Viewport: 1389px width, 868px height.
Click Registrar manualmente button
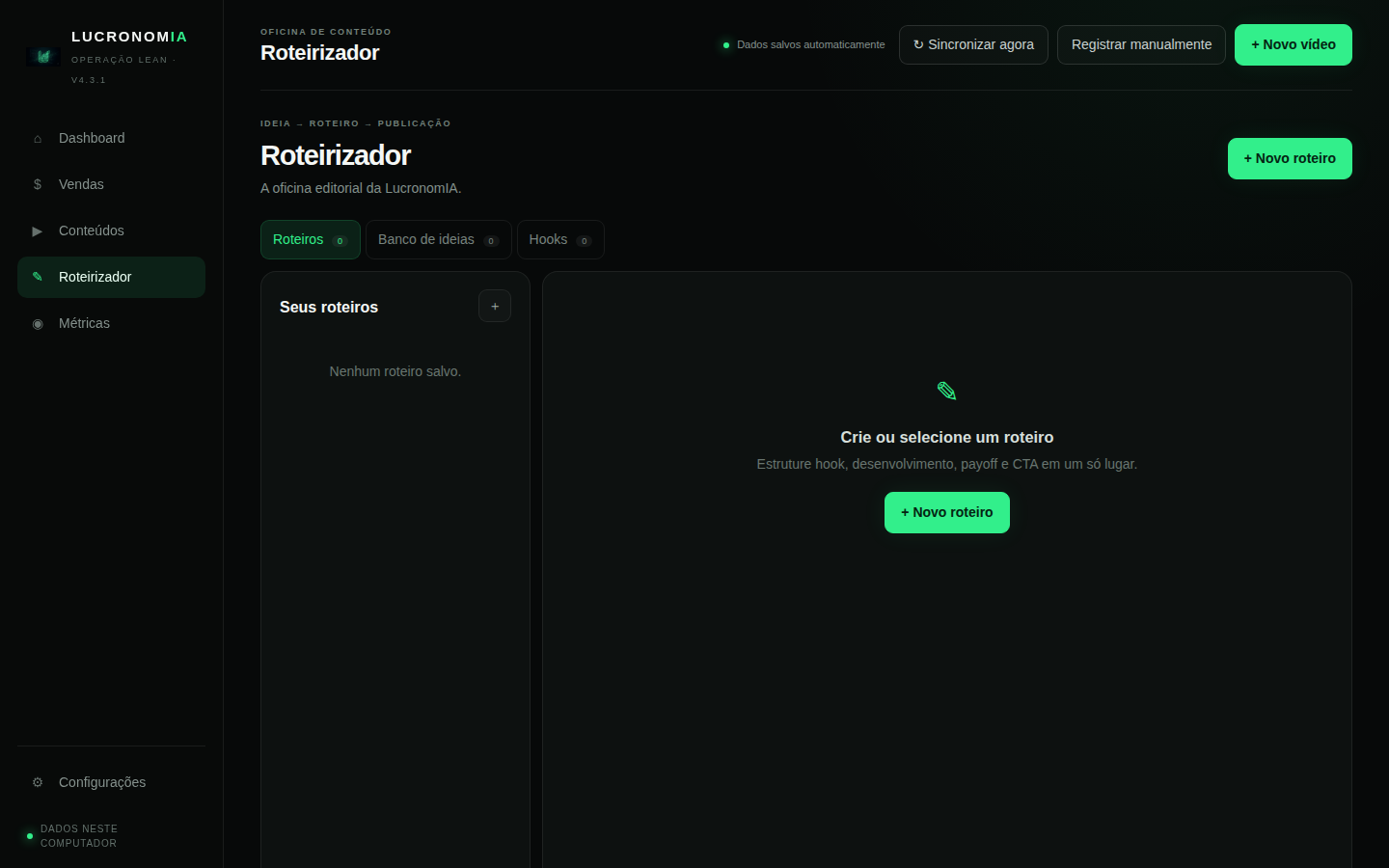[1141, 44]
